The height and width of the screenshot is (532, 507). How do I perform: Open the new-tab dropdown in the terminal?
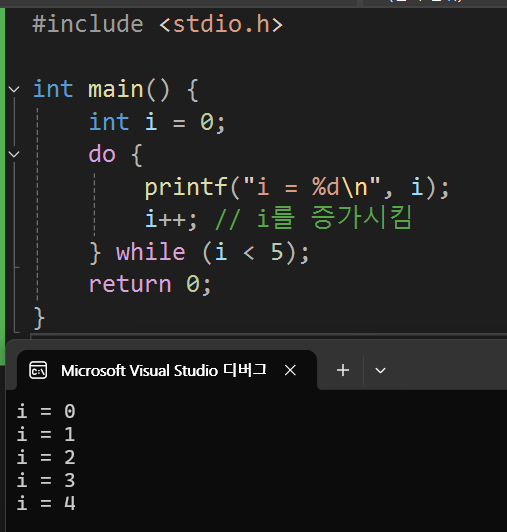point(380,370)
